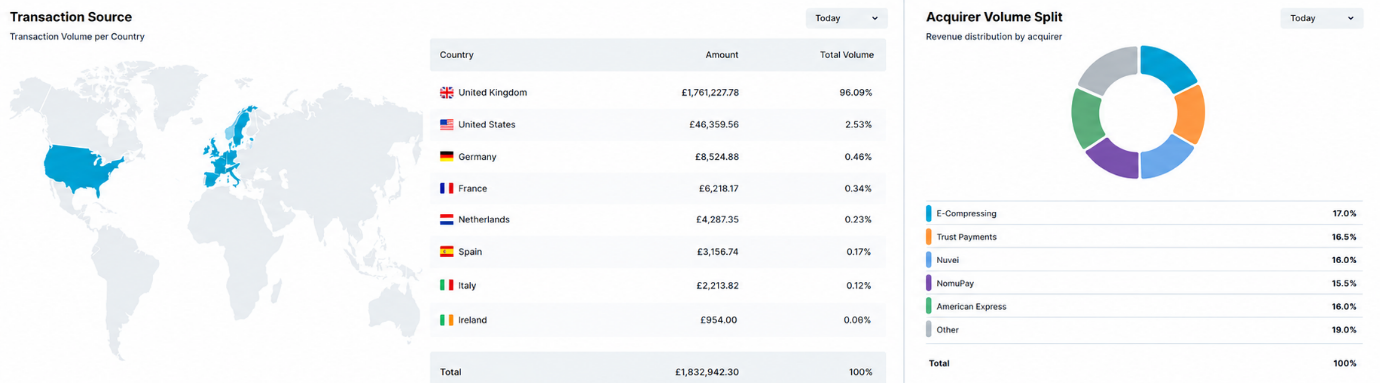Select the NomuPay purple legend swatch
This screenshot has width=1380, height=383.
click(929, 283)
